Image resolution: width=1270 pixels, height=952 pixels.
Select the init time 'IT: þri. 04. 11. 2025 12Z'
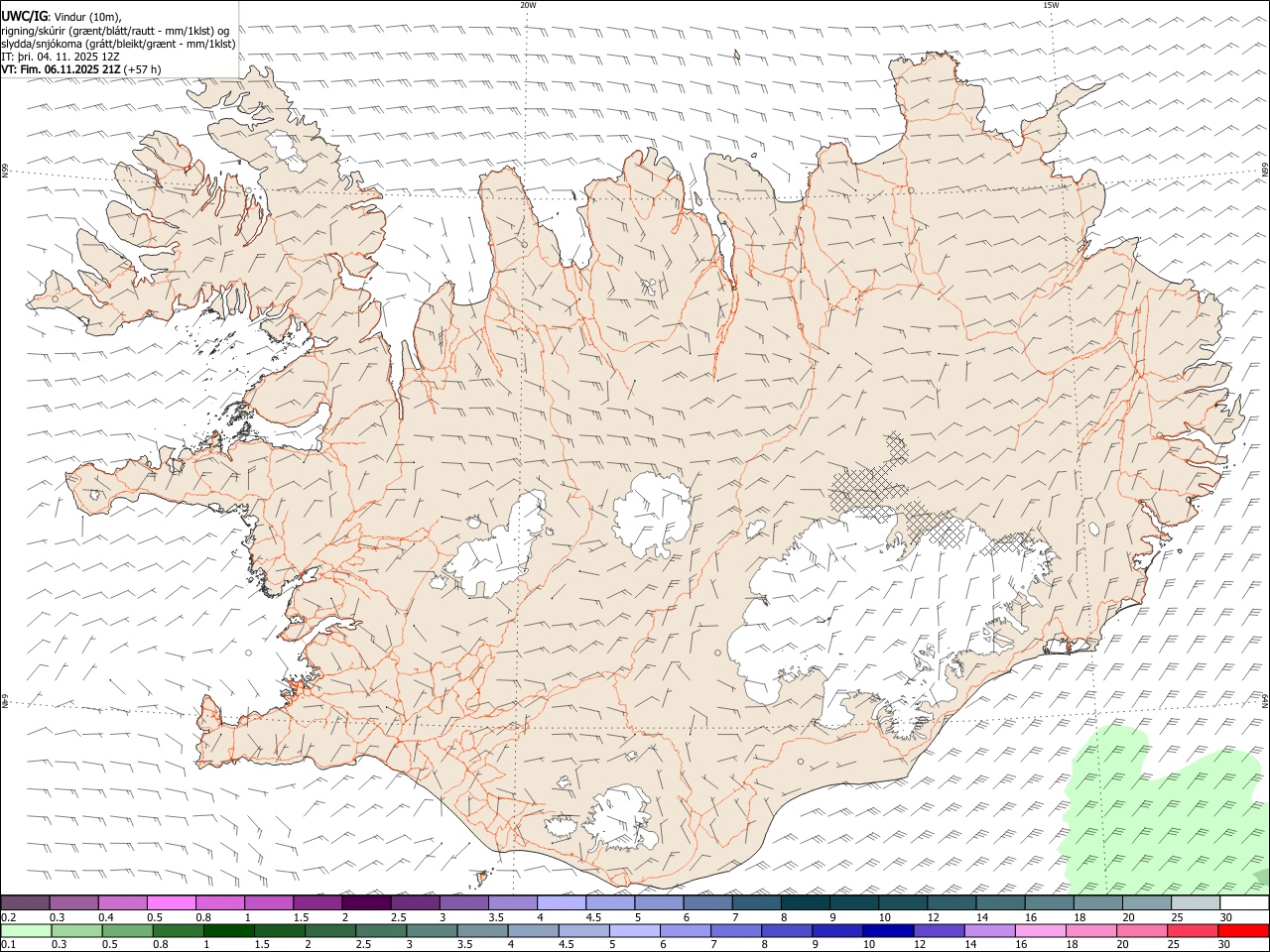pyautogui.click(x=60, y=57)
